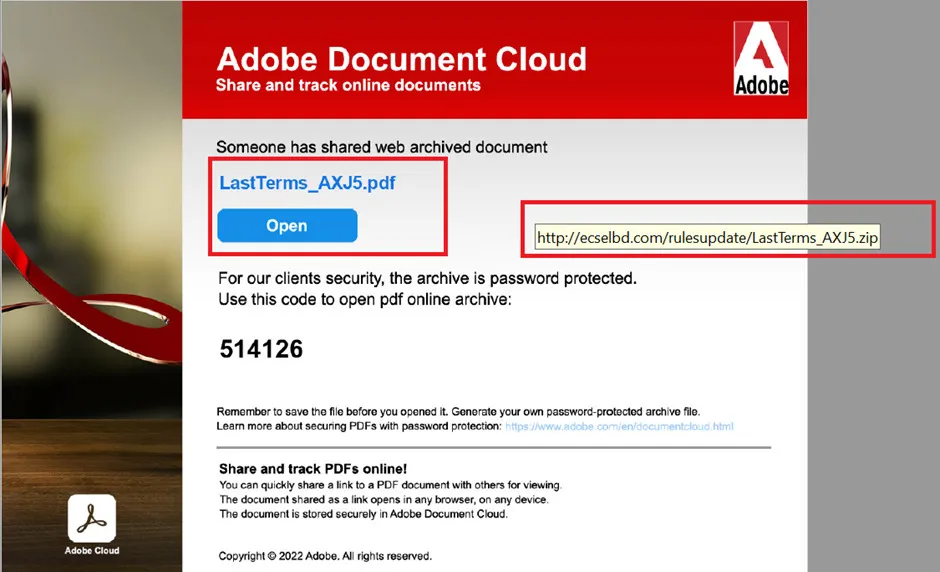Screen dimensions: 940x572
Task: Select the 514126 password code
Action: pos(261,349)
